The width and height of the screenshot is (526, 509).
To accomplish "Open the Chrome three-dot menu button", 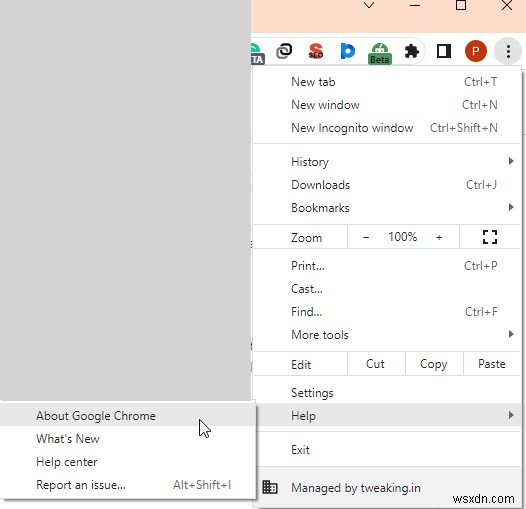I will [508, 51].
